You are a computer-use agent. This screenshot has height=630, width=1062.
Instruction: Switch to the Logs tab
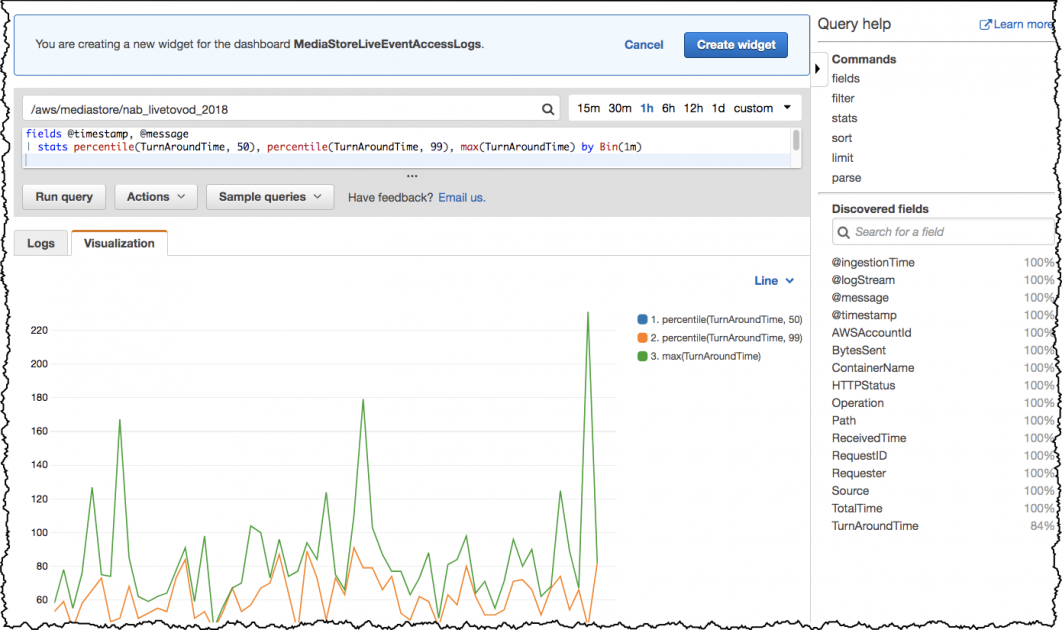pyautogui.click(x=41, y=243)
